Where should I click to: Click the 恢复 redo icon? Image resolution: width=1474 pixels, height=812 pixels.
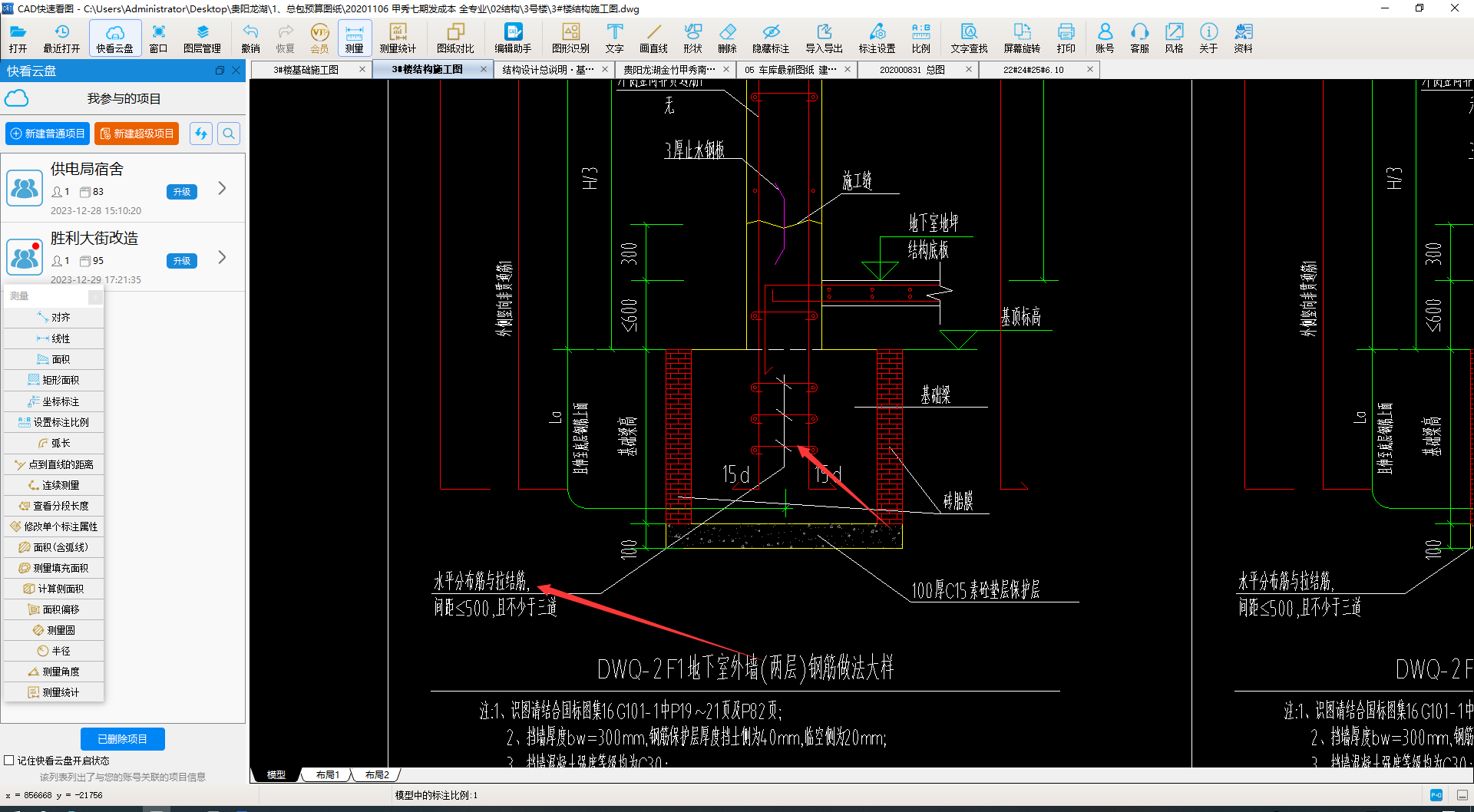pyautogui.click(x=285, y=38)
